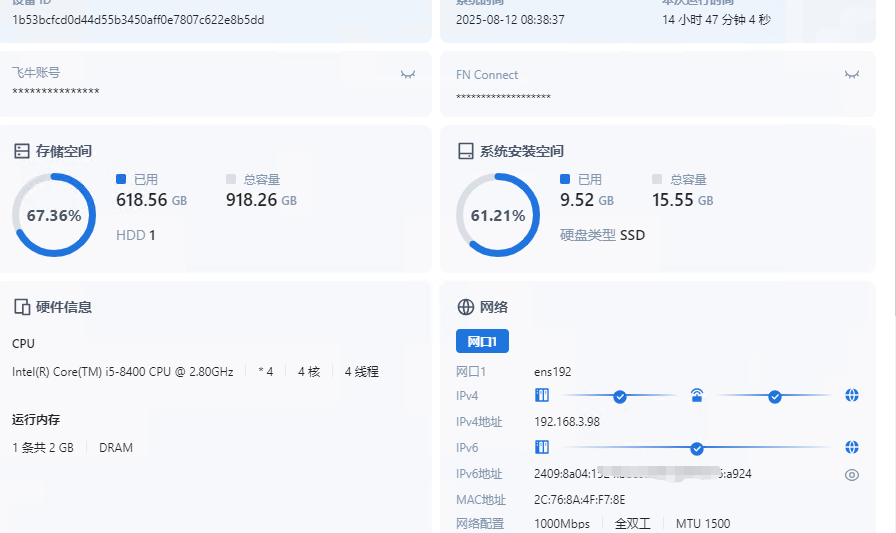Click the partially hidden IPv6 address value
This screenshot has width=896, height=533.
click(x=643, y=474)
